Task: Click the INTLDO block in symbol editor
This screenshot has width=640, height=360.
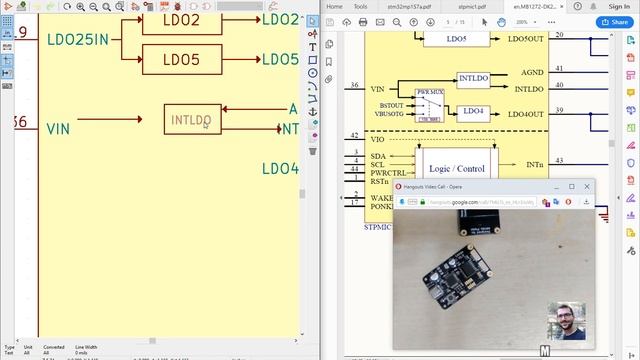Action: point(193,119)
